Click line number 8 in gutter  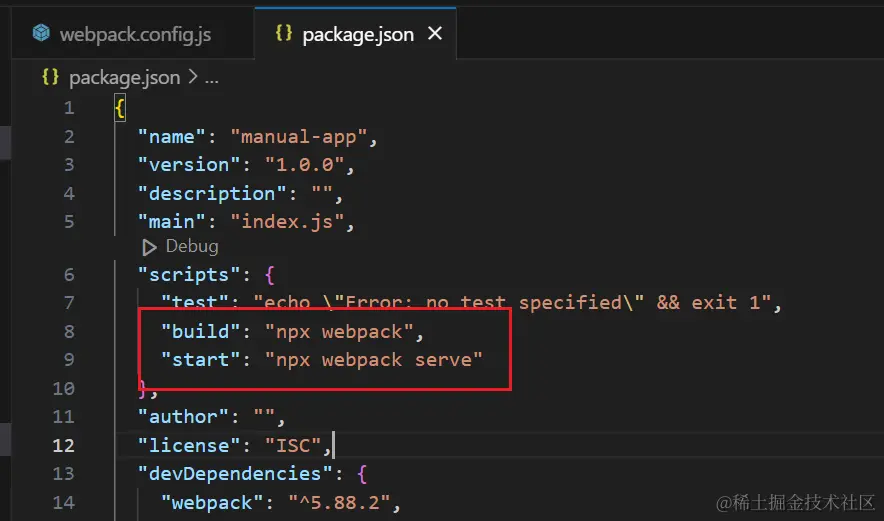69,332
